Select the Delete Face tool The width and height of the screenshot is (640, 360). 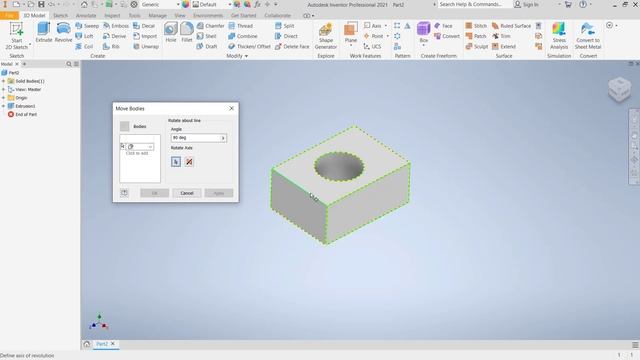pos(292,47)
